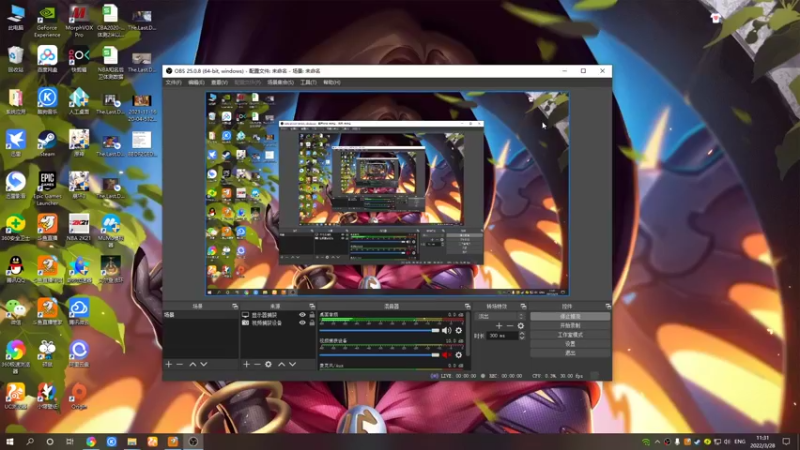Toggle lock on display capture source
The image size is (800, 450).
pyautogui.click(x=312, y=315)
